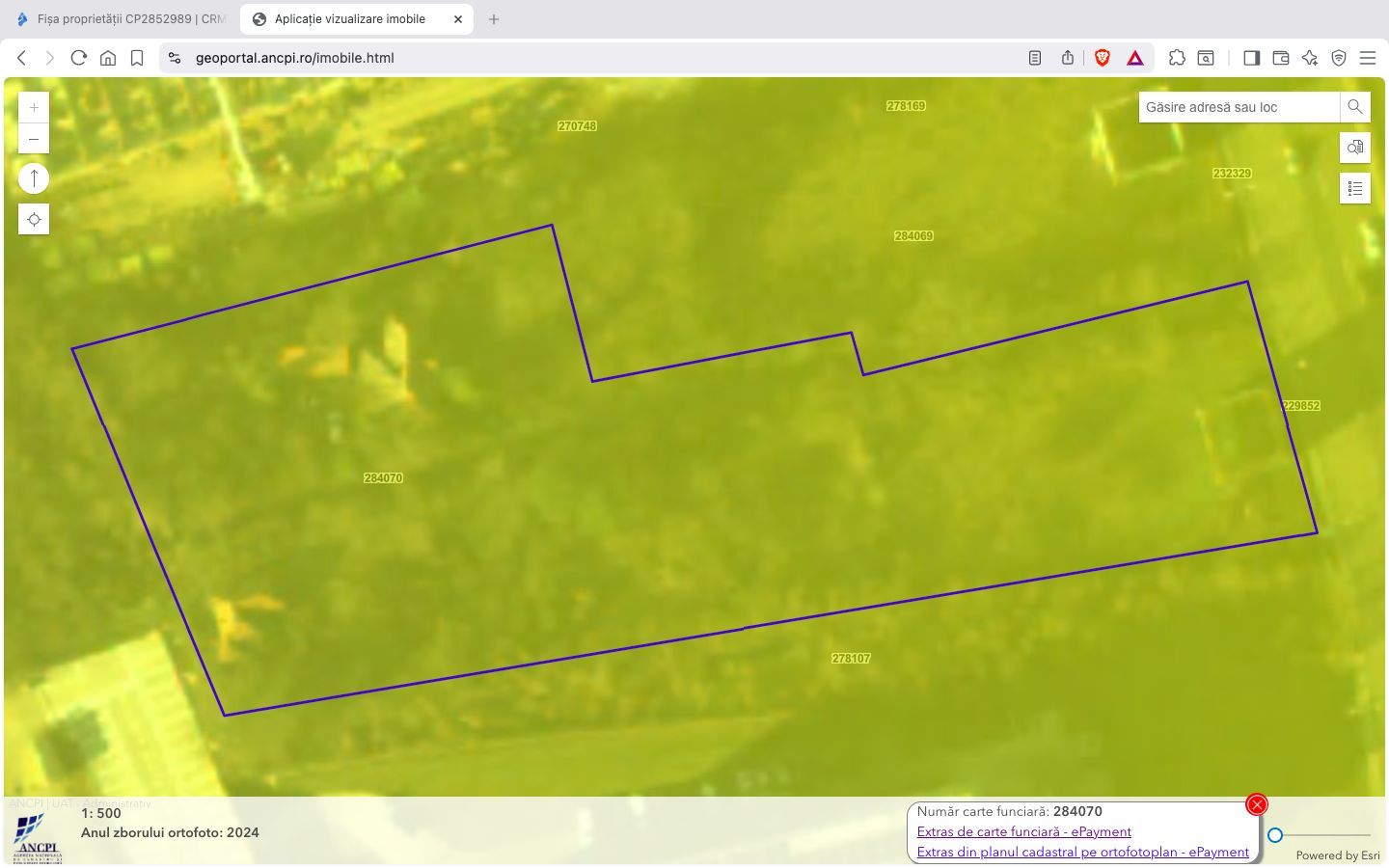Image resolution: width=1389 pixels, height=868 pixels.
Task: Reload the page with the refresh icon
Action: 78,58
